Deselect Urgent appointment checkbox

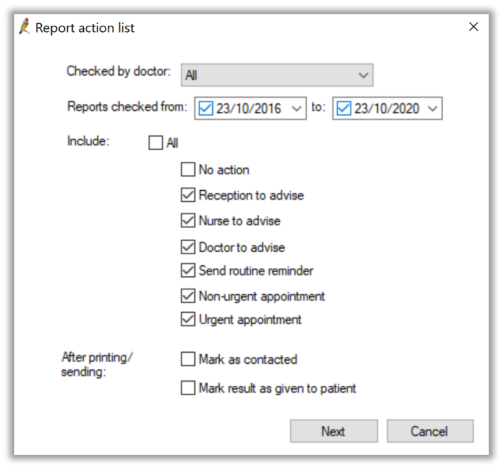pos(188,319)
